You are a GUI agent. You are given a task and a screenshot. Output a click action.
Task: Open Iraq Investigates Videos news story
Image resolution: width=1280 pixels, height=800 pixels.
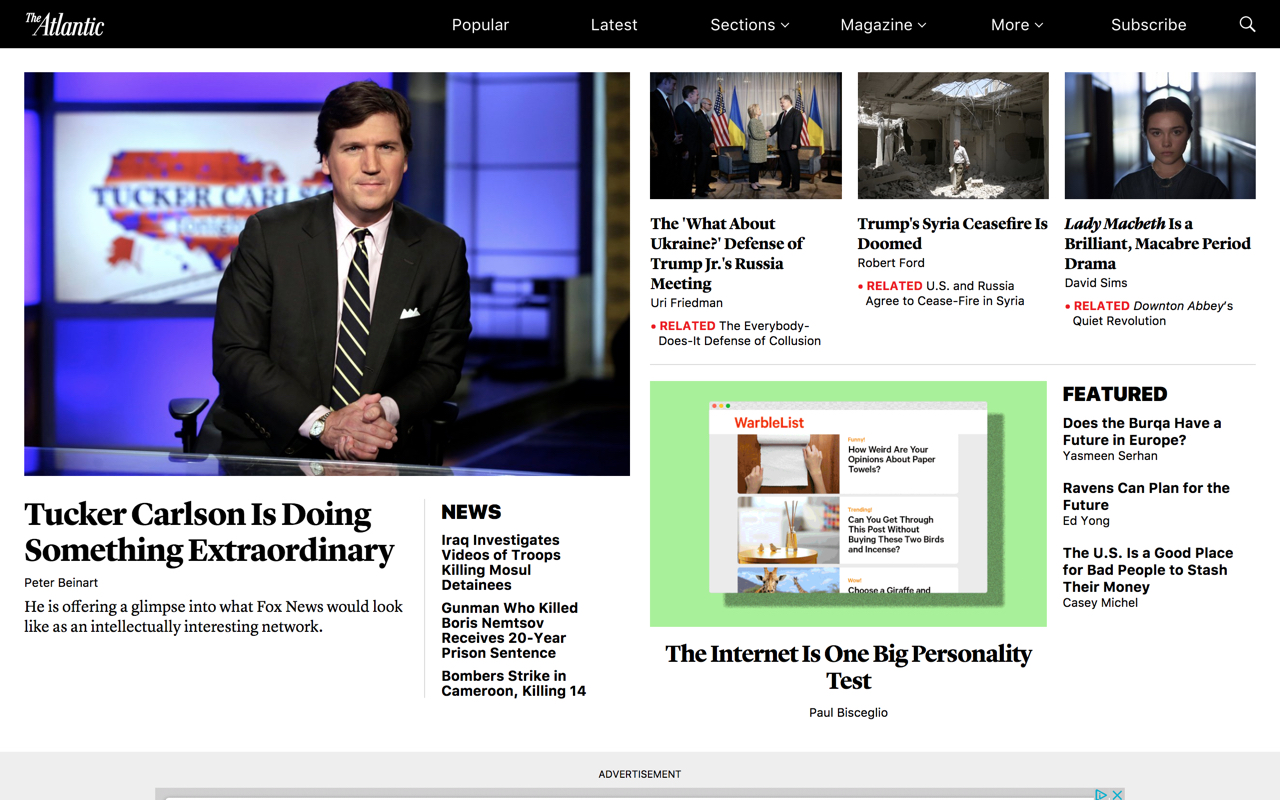click(501, 562)
